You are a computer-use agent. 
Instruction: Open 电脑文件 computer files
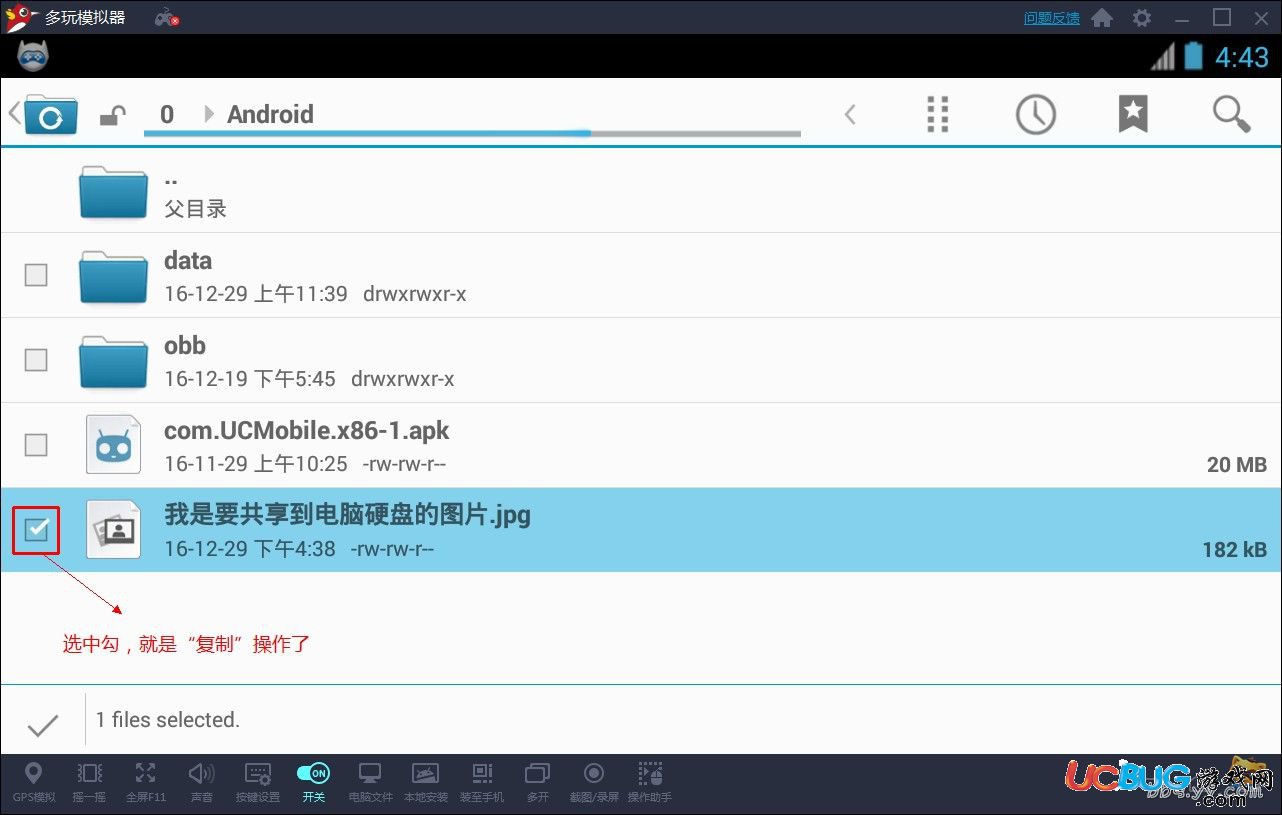pos(370,782)
